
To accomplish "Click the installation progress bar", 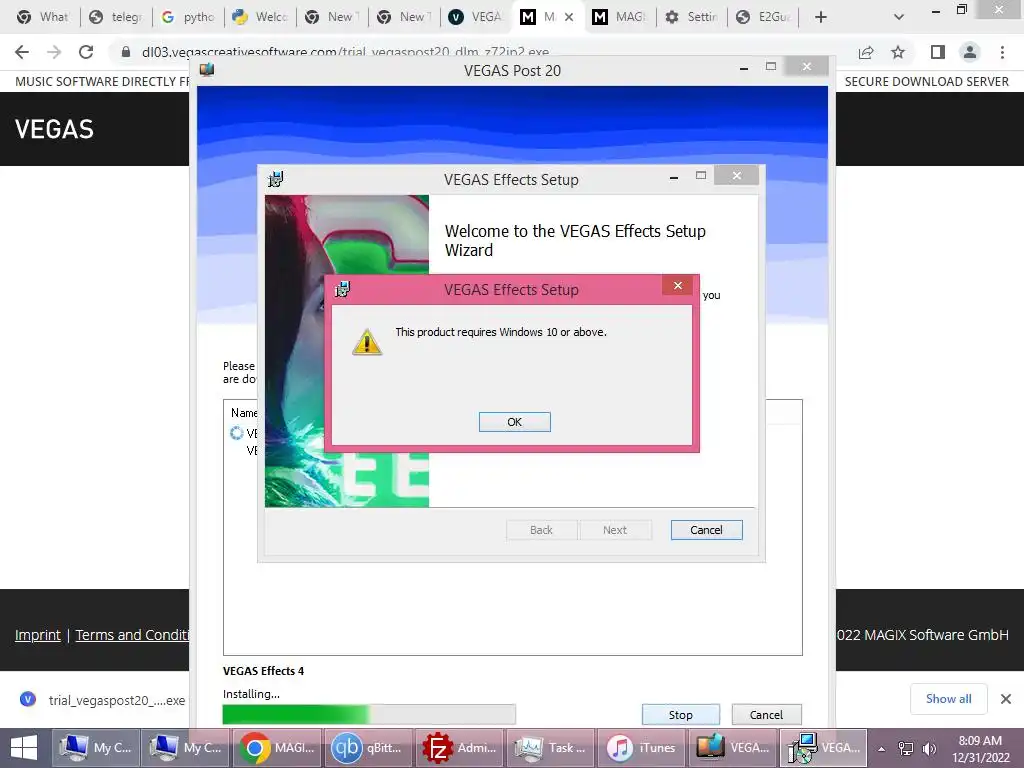I will (x=369, y=714).
